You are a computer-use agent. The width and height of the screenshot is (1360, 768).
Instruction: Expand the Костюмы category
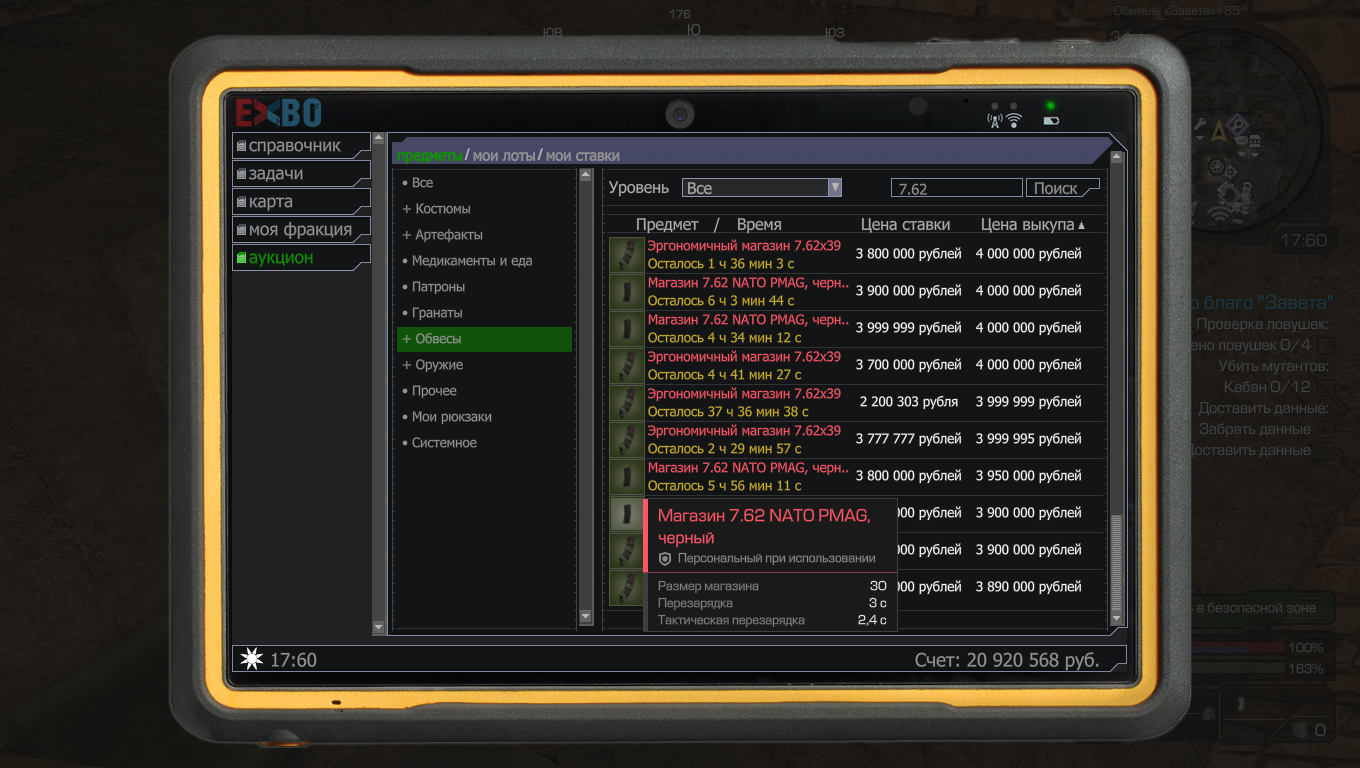(407, 209)
